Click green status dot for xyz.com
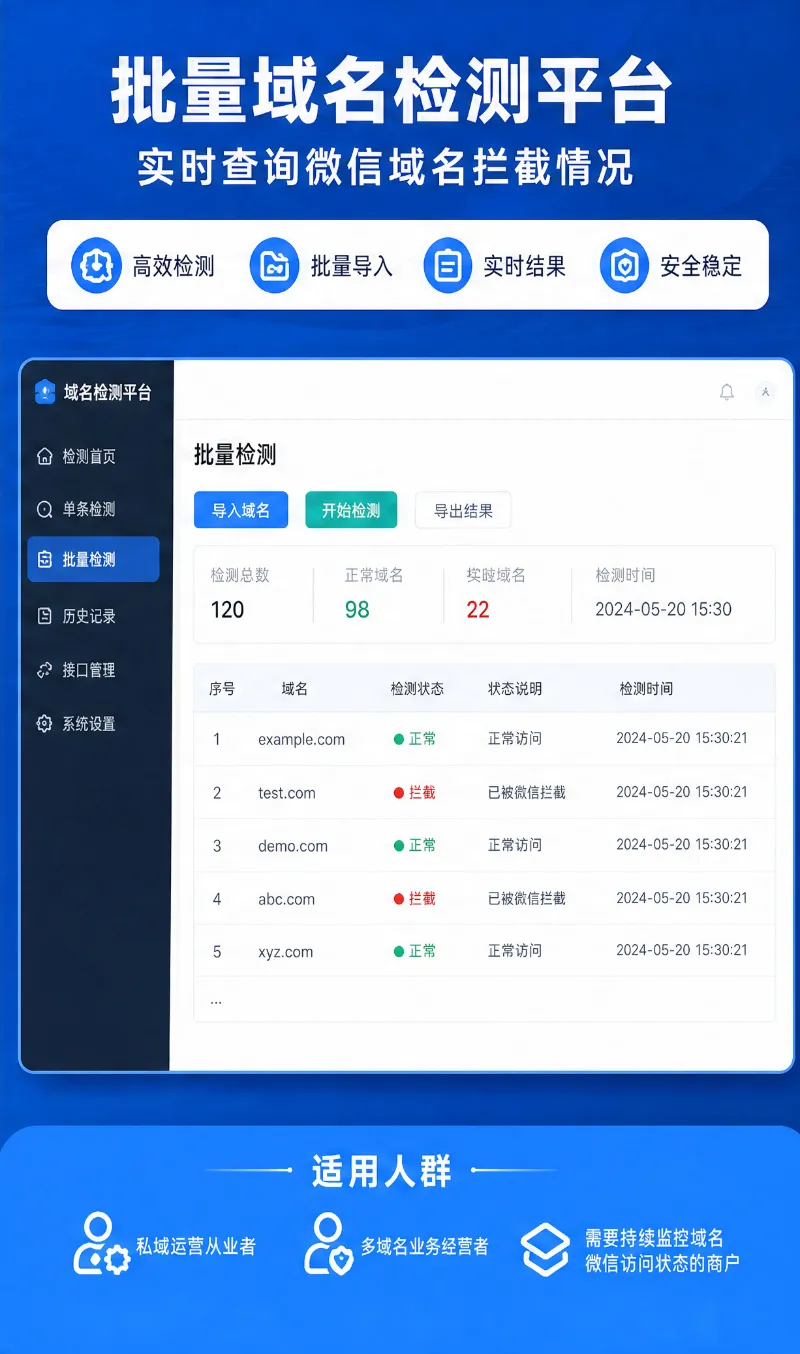 tap(399, 951)
